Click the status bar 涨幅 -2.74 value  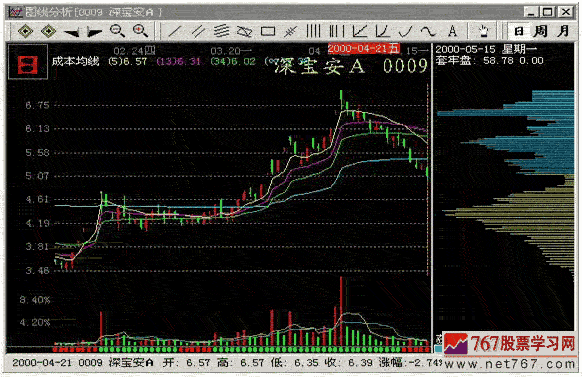411,363
